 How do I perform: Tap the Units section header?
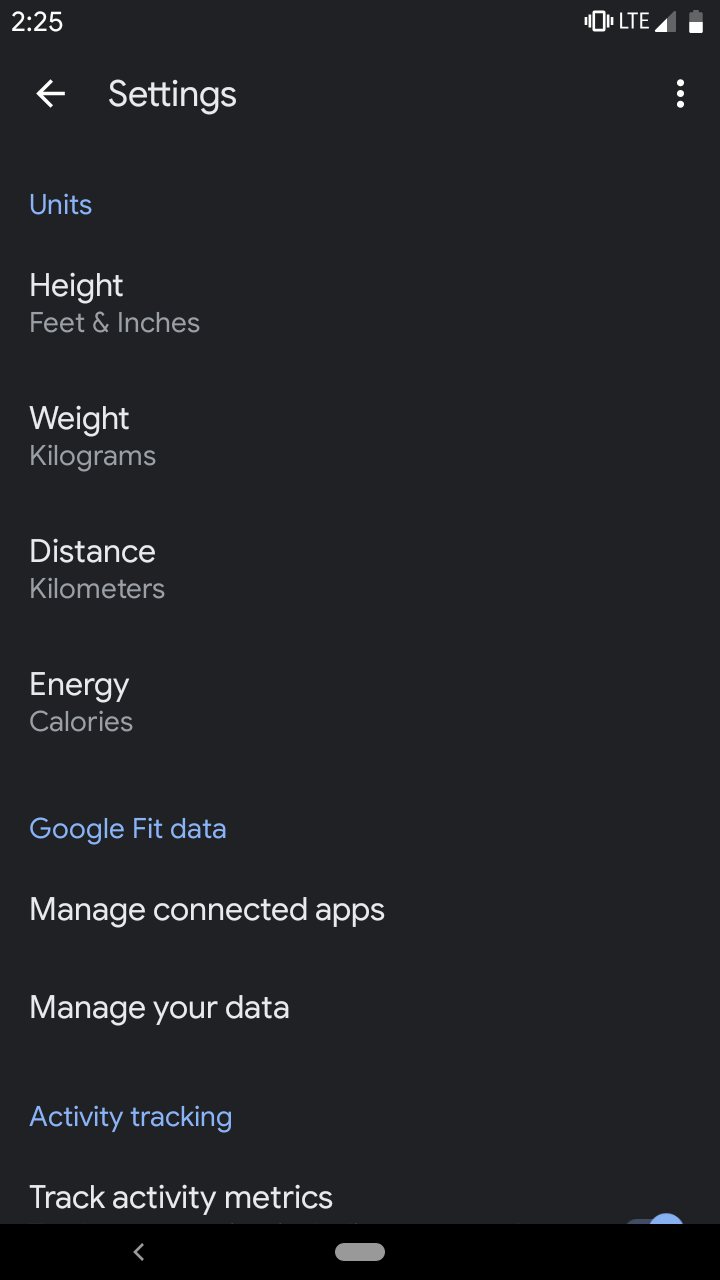pyautogui.click(x=61, y=205)
